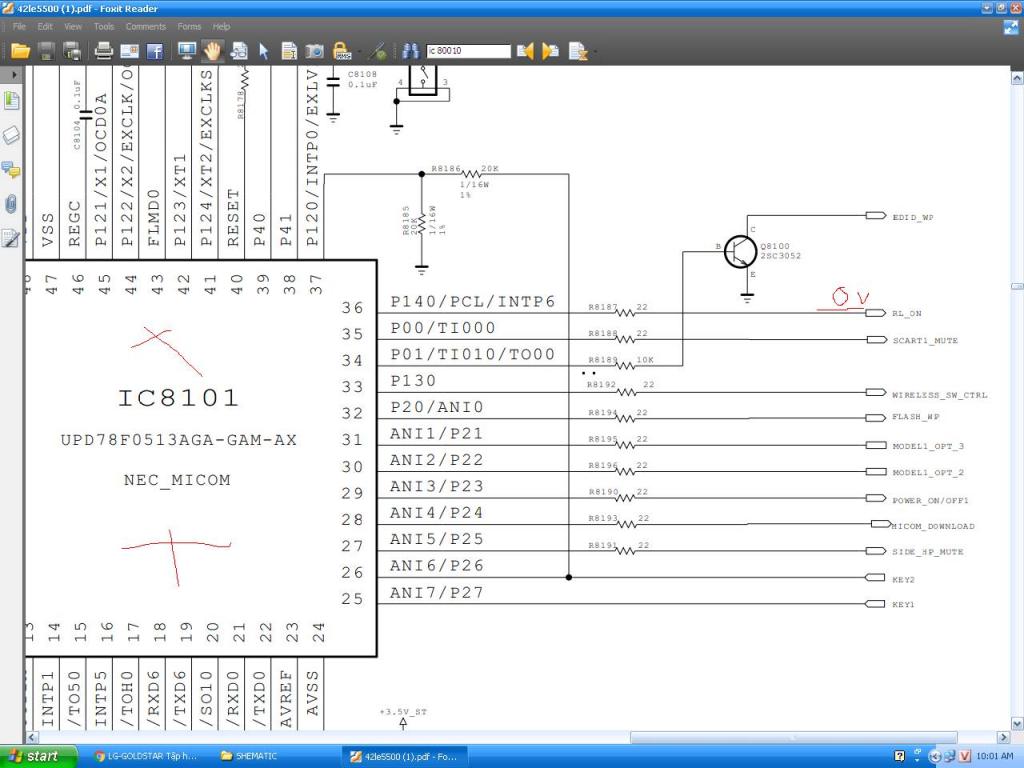Jump to next search result

point(550,51)
